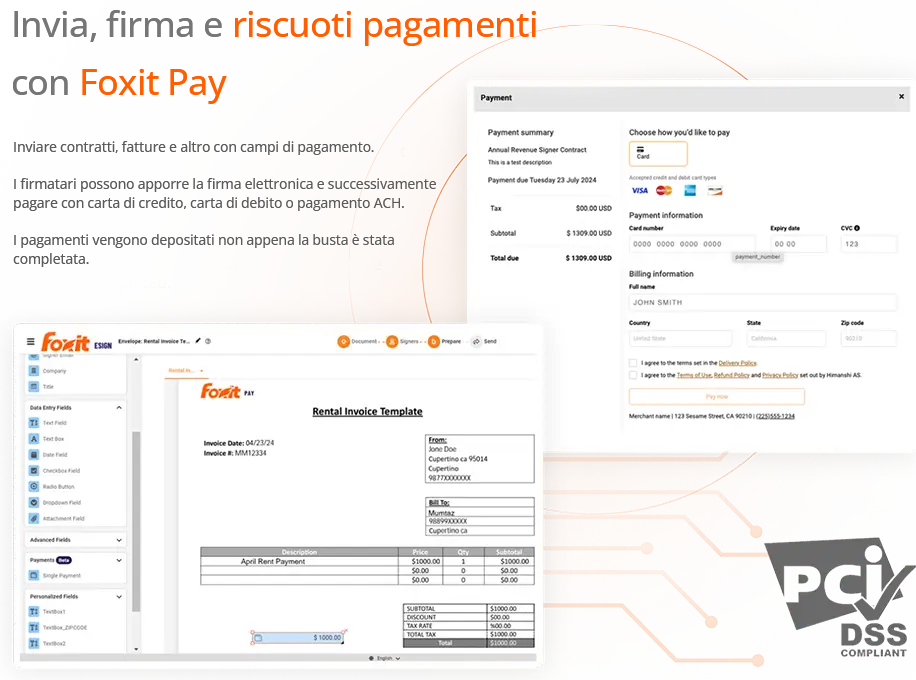Image resolution: width=916 pixels, height=680 pixels.
Task: Collapse the Data Entry Fields section
Action: click(119, 407)
